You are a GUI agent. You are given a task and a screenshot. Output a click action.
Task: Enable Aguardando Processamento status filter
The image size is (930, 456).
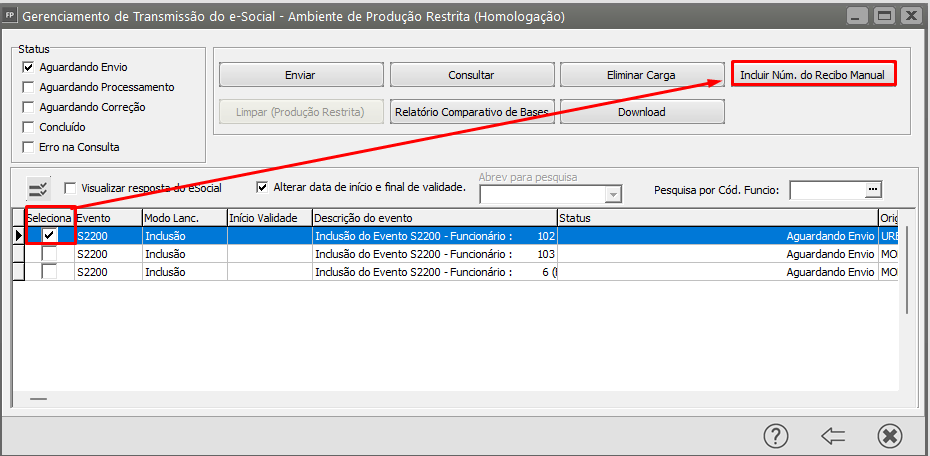27,87
